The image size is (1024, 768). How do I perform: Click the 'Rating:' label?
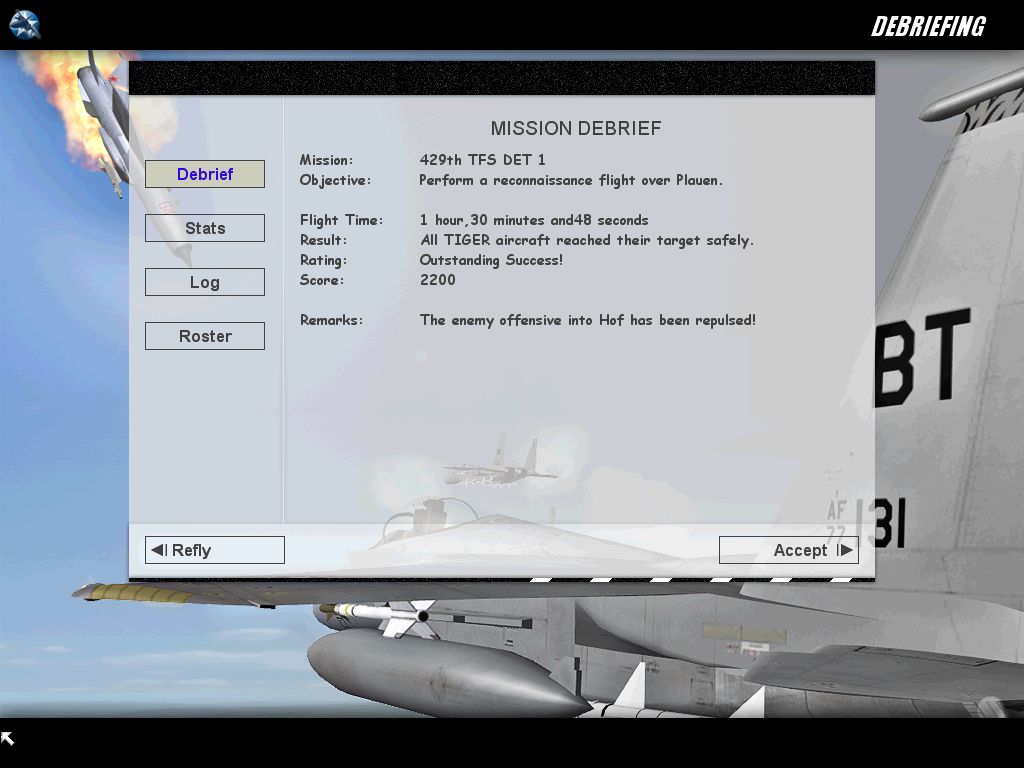pos(323,261)
